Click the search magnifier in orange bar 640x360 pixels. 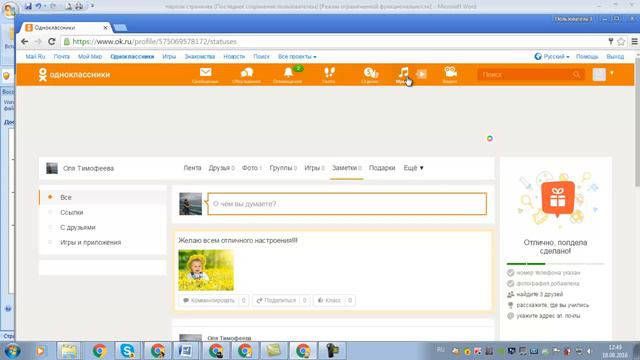pyautogui.click(x=576, y=75)
